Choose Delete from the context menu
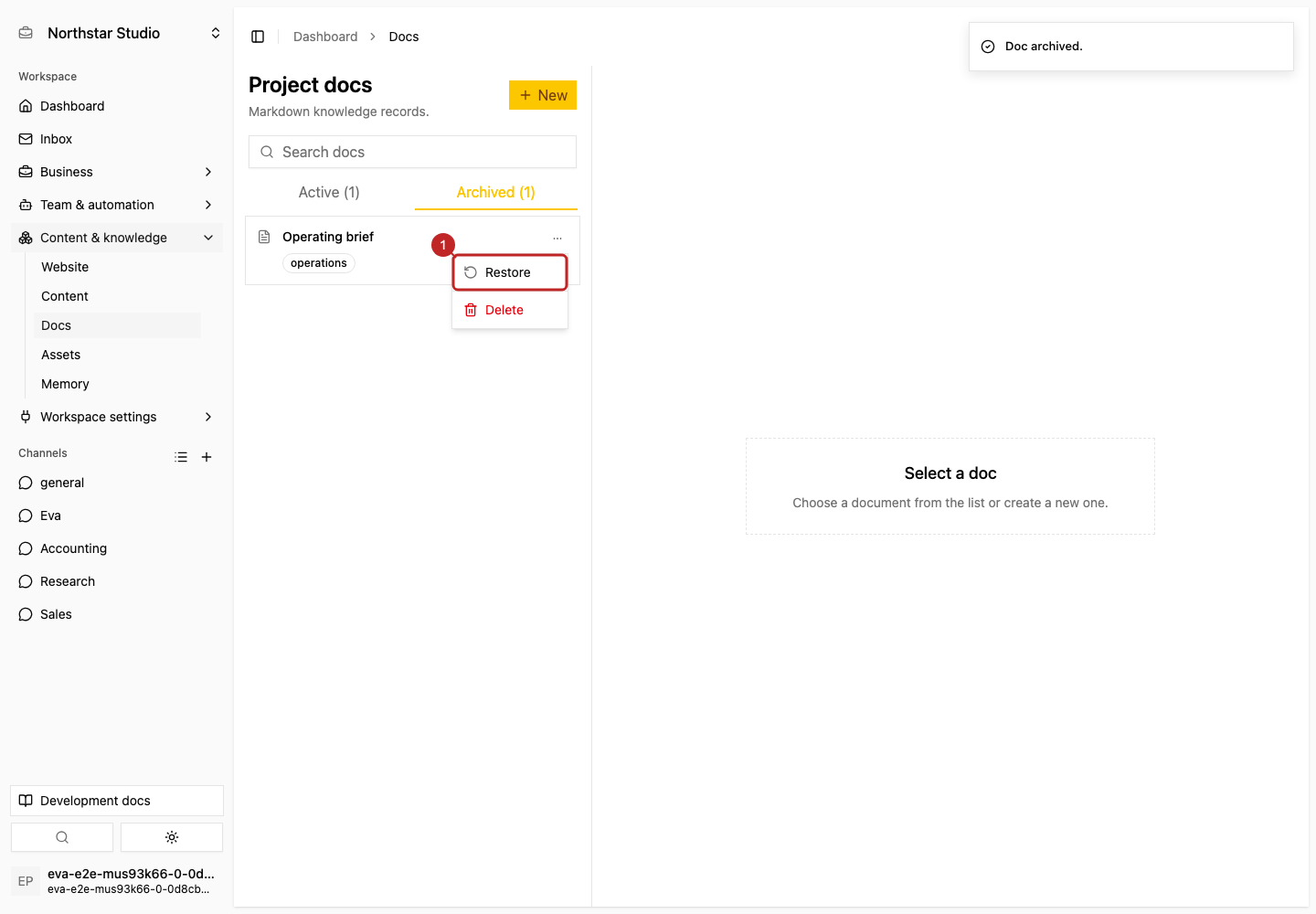This screenshot has width=1316, height=914. tap(510, 310)
